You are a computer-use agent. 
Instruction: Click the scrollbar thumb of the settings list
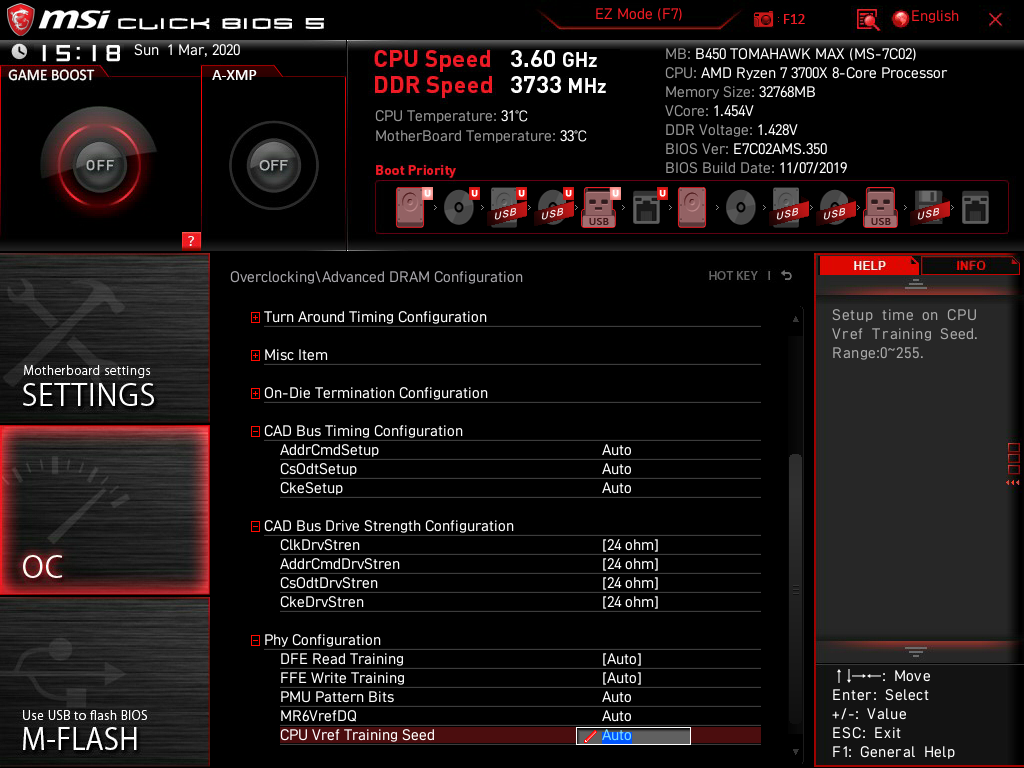click(795, 588)
